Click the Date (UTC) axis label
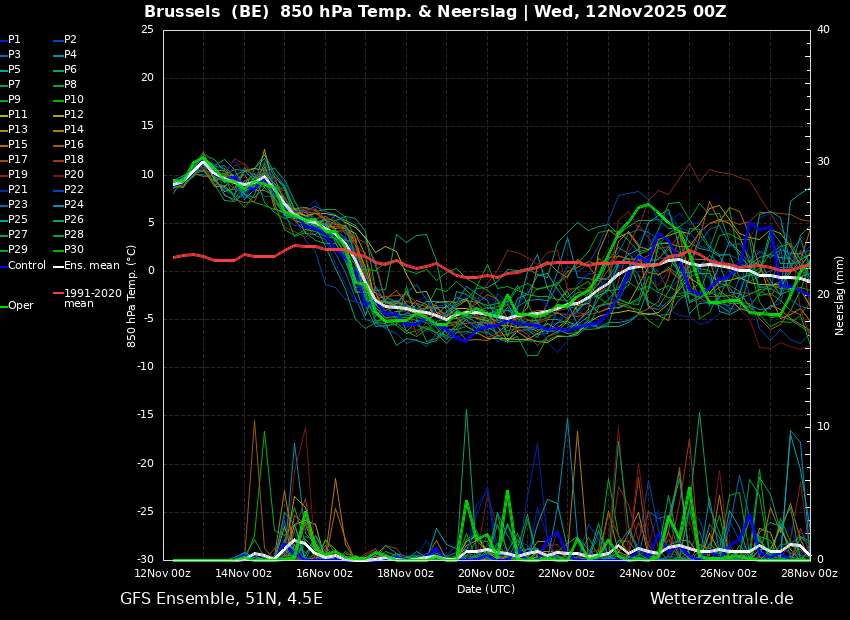The image size is (850, 620). coord(486,589)
